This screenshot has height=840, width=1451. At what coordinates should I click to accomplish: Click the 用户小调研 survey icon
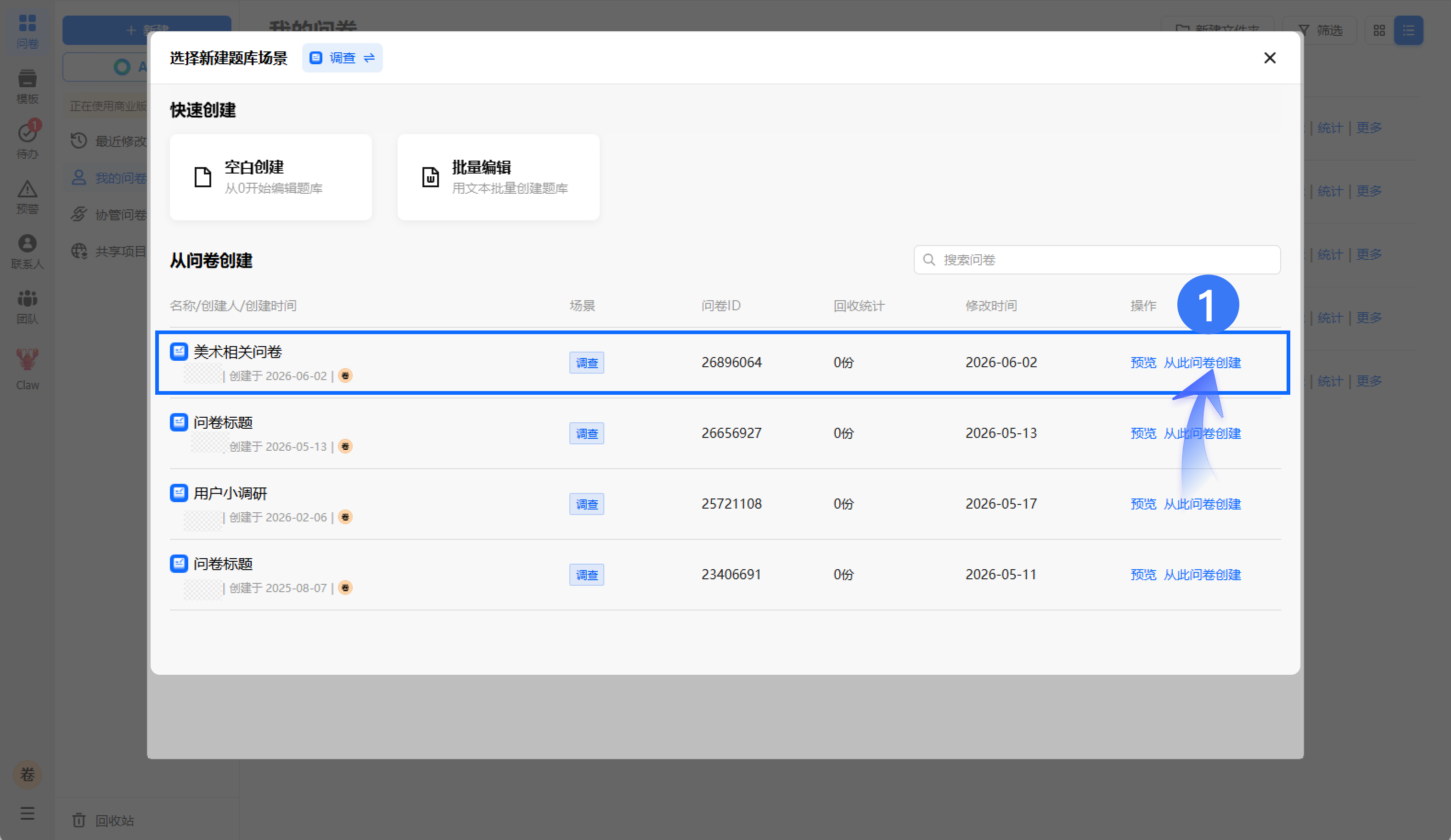179,493
